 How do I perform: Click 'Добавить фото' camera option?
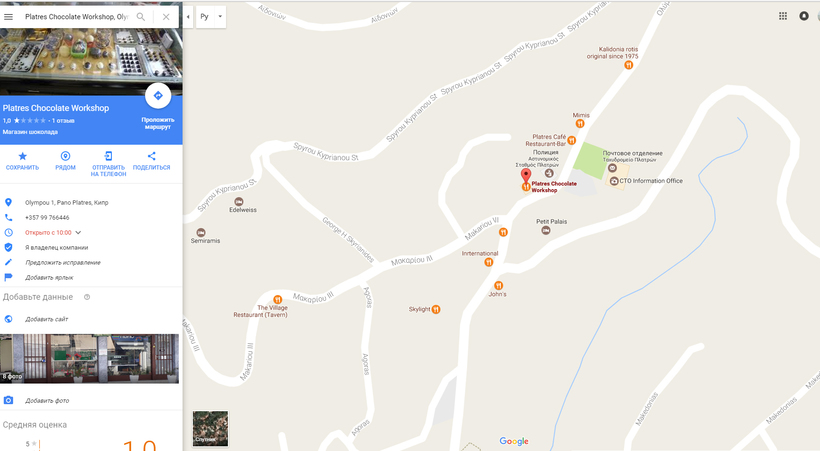(47, 401)
